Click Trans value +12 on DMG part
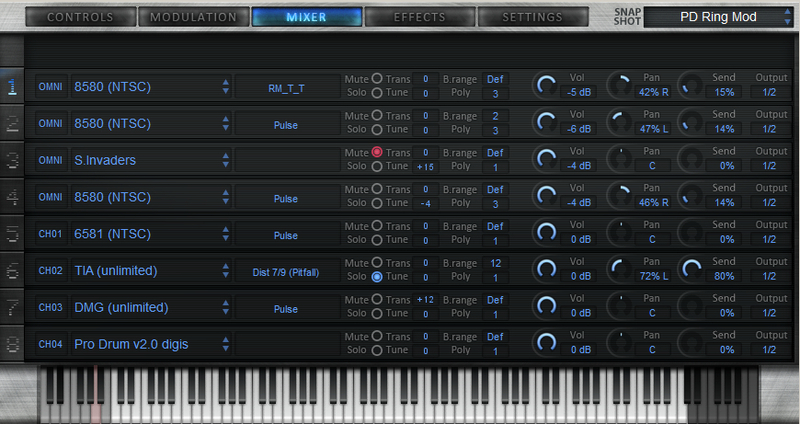Image resolution: width=800 pixels, height=424 pixels. pos(426,300)
